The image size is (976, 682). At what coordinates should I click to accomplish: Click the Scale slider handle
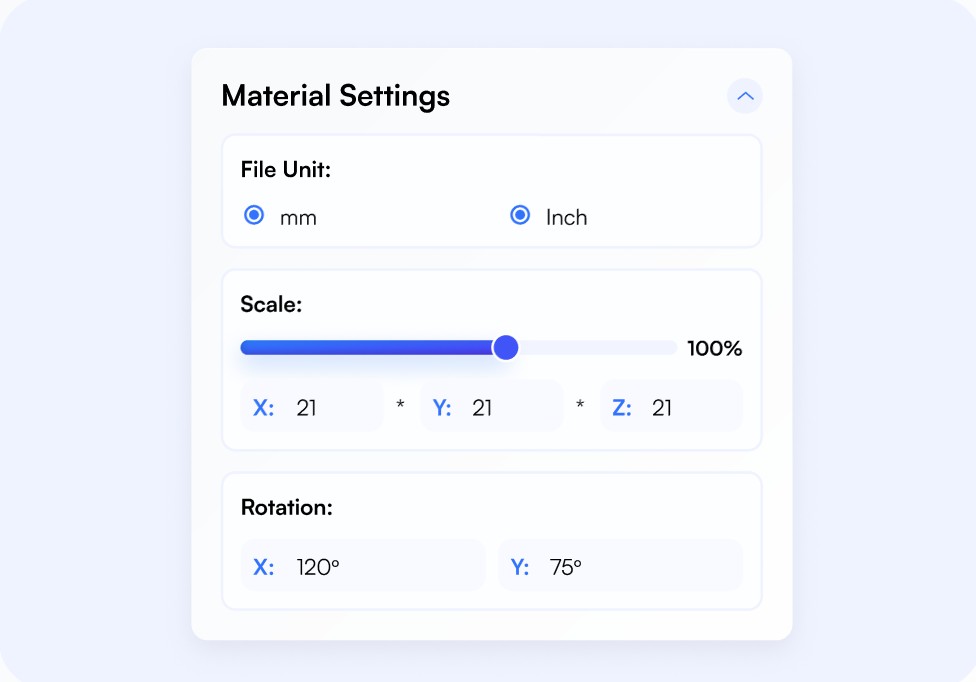click(x=506, y=347)
